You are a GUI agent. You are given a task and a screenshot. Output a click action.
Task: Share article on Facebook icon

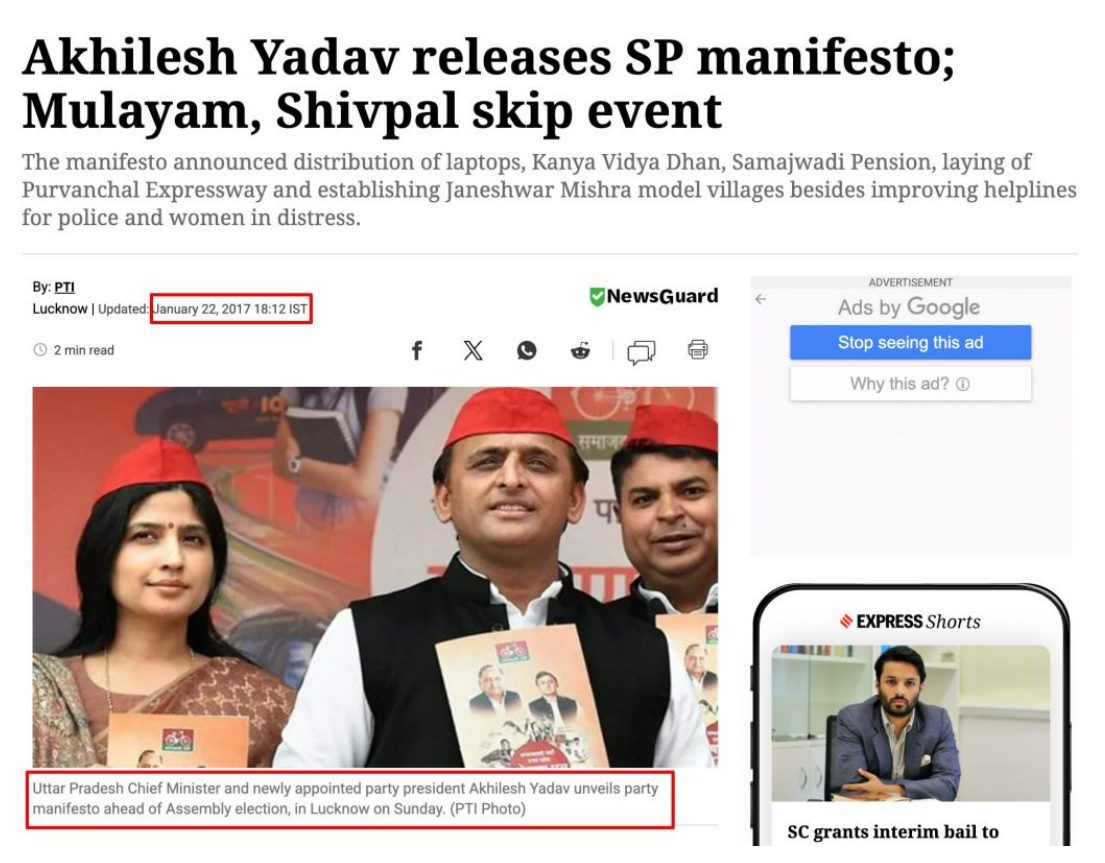click(416, 350)
